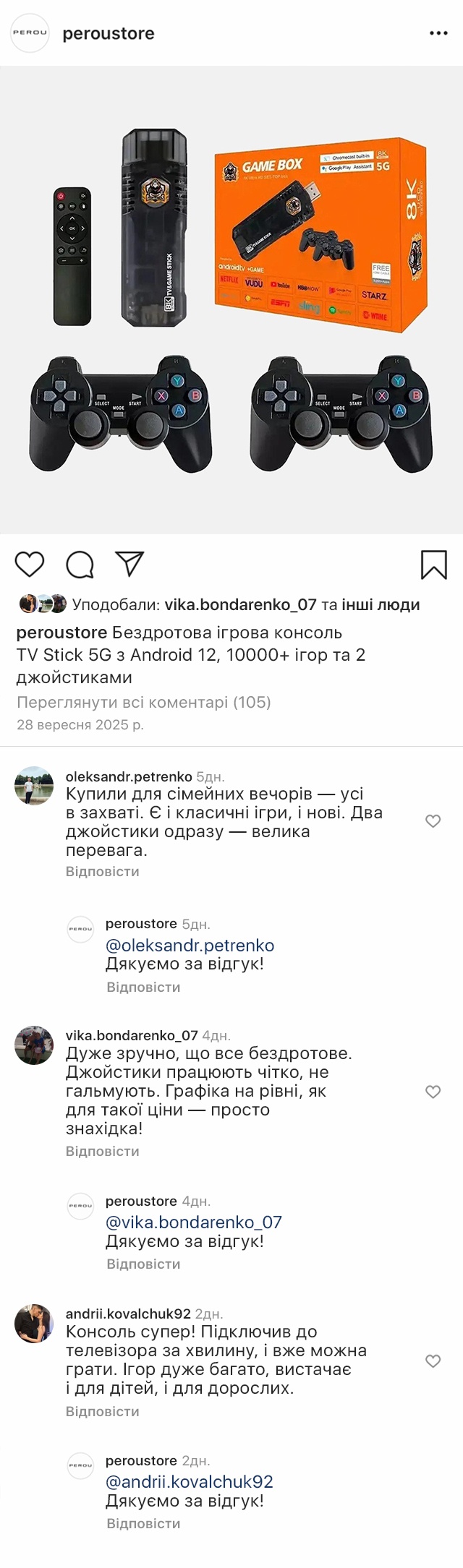Expand all 105 comments
Viewport: 463px width, 1568px height.
click(x=143, y=702)
